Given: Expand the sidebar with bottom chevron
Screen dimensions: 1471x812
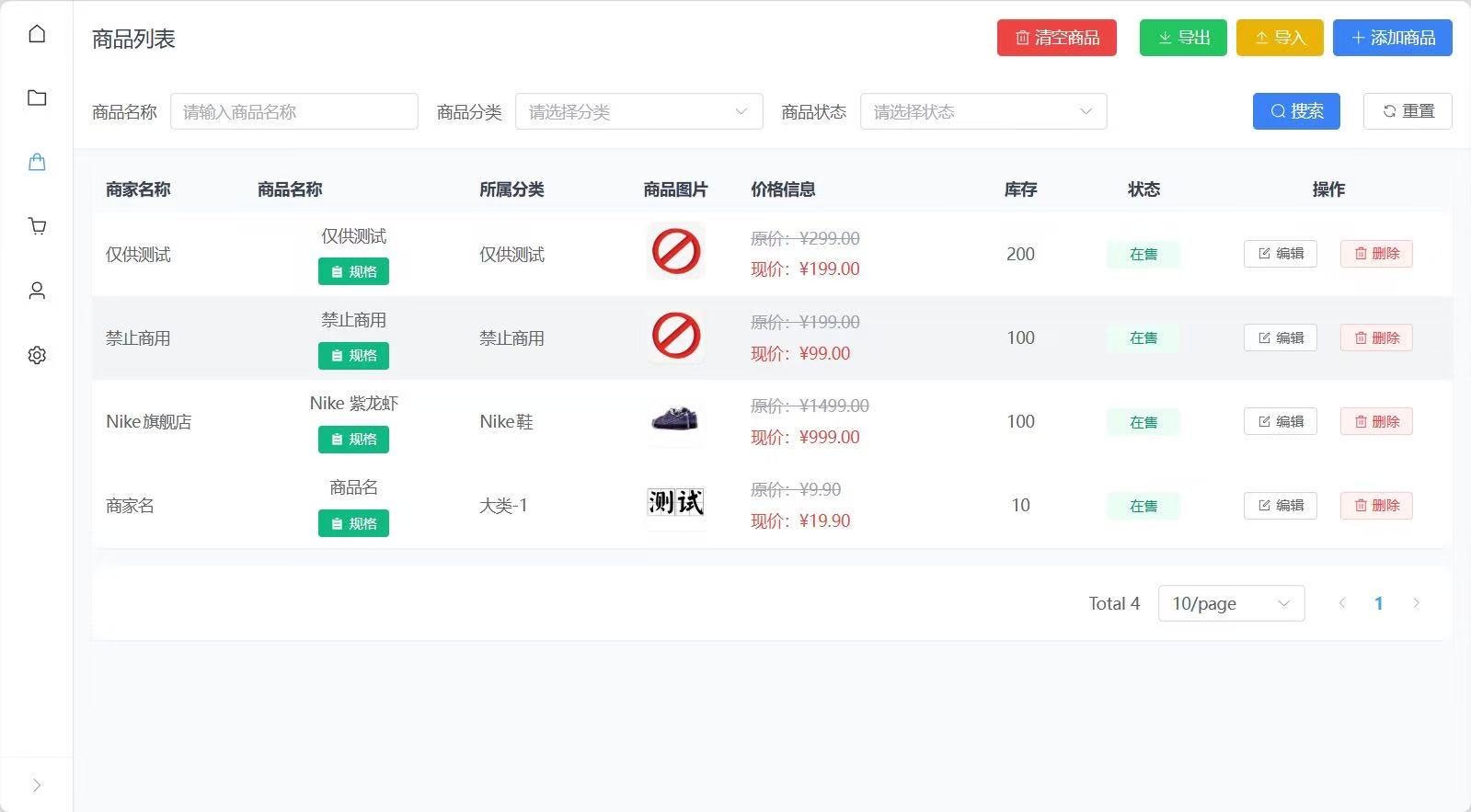Looking at the screenshot, I should tap(37, 785).
